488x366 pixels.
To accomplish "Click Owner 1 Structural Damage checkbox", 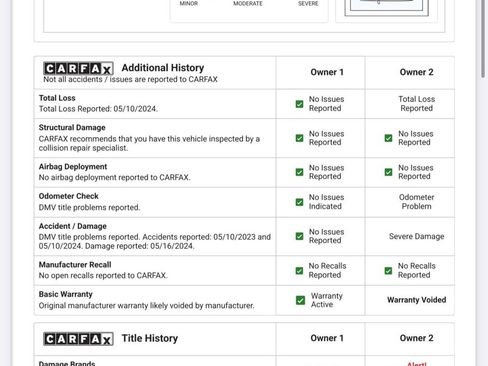I will click(x=299, y=138).
